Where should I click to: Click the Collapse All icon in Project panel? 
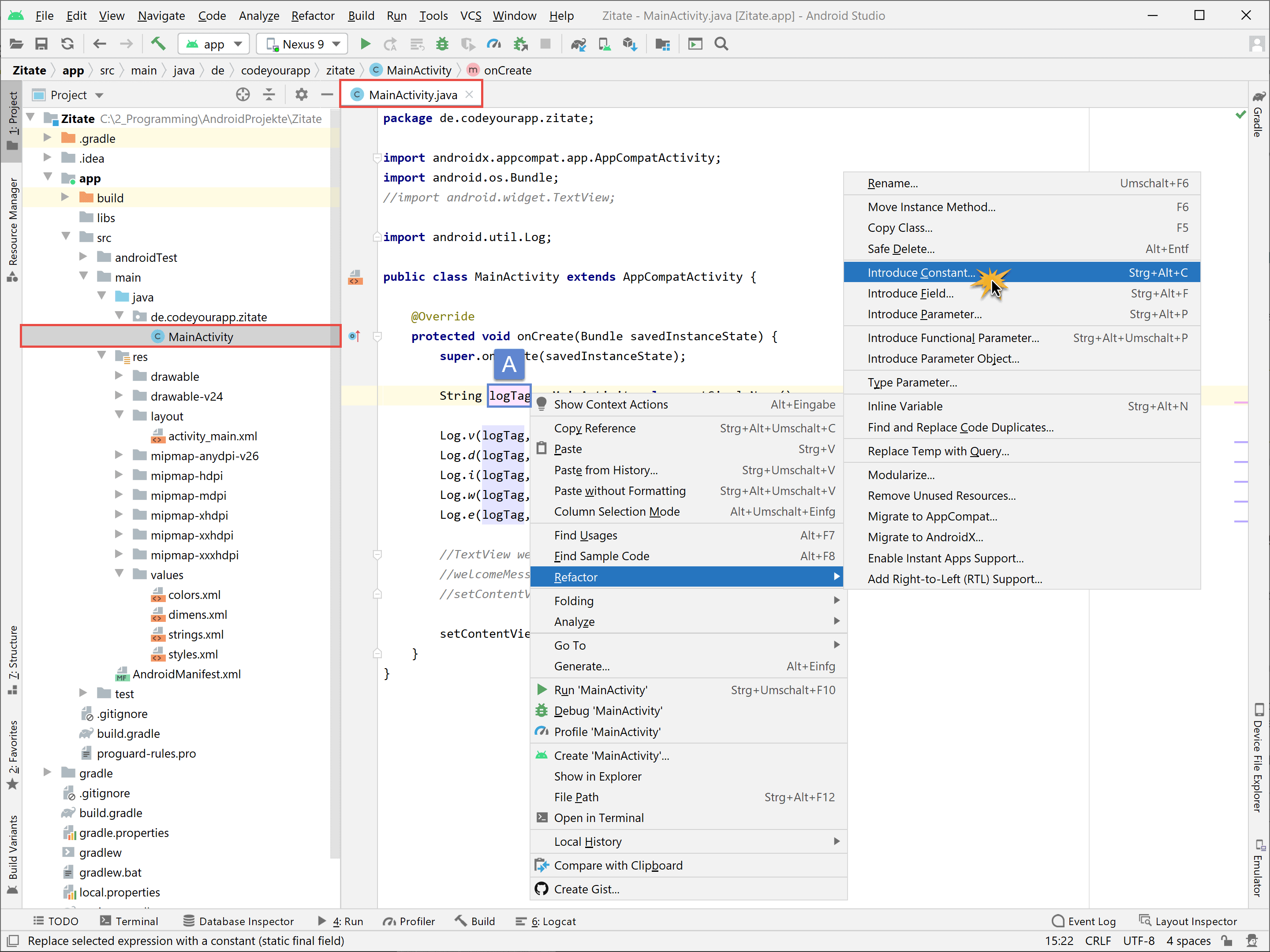(269, 95)
